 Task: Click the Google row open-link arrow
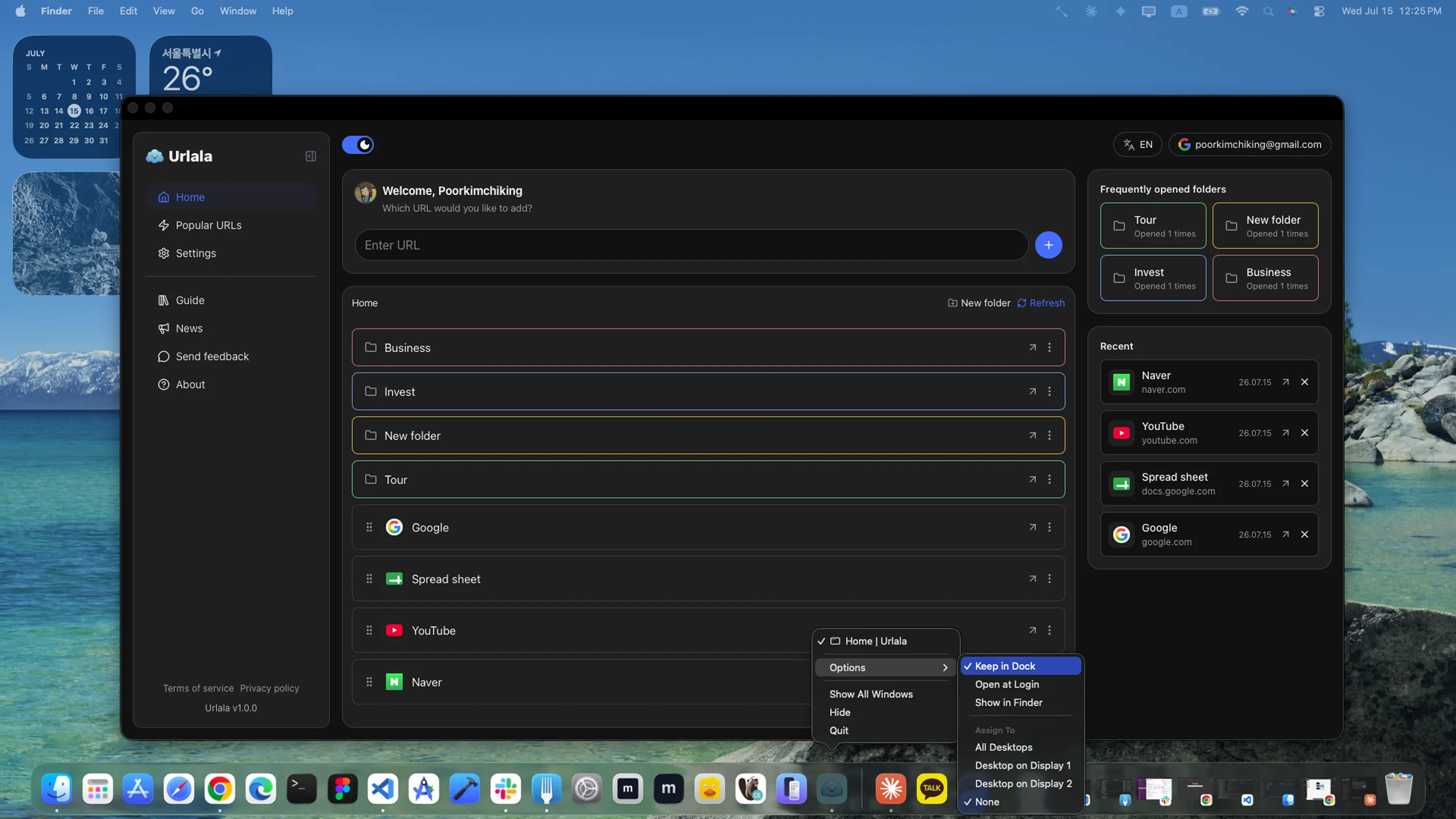click(x=1033, y=527)
